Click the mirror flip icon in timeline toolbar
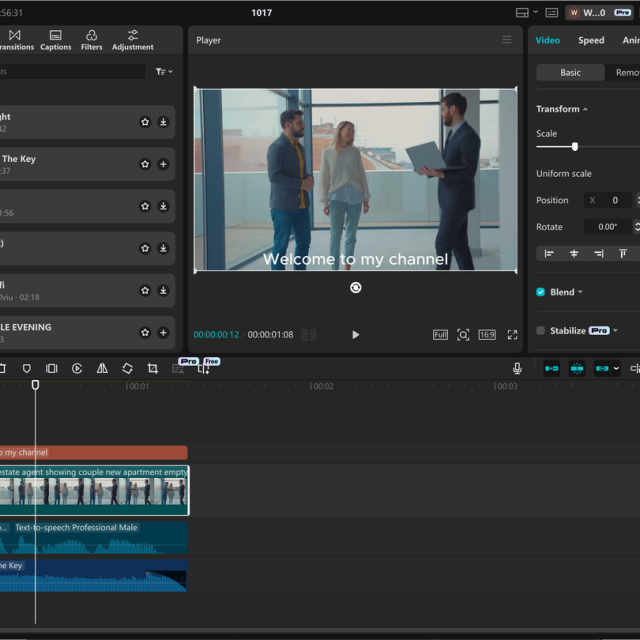Viewport: 640px width, 640px height. pyautogui.click(x=102, y=369)
